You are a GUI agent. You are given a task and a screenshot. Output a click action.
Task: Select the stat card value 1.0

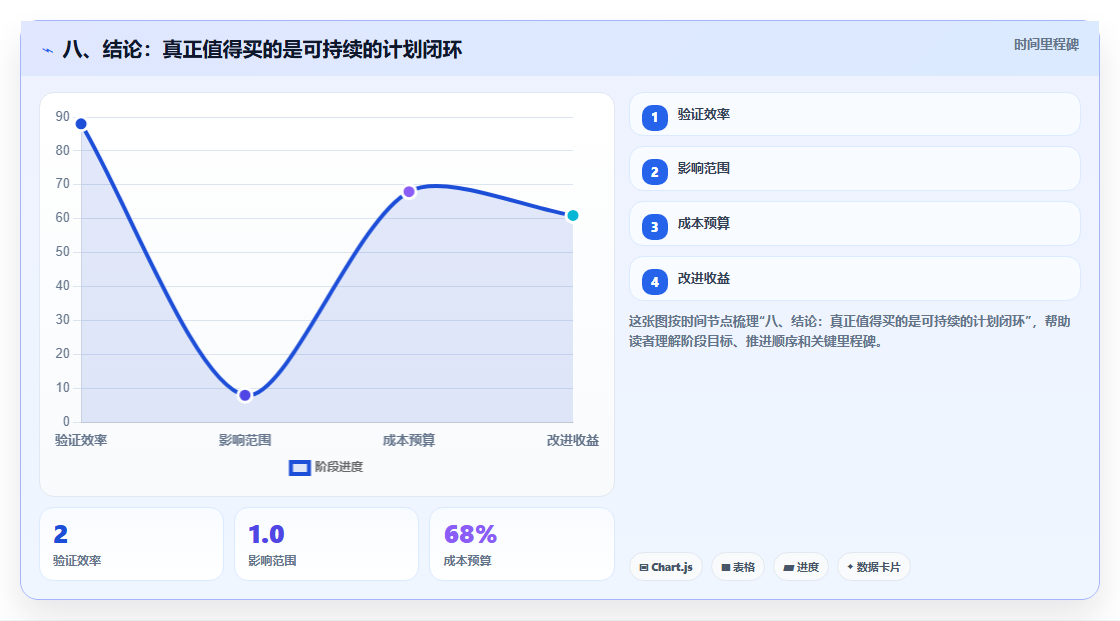[266, 535]
